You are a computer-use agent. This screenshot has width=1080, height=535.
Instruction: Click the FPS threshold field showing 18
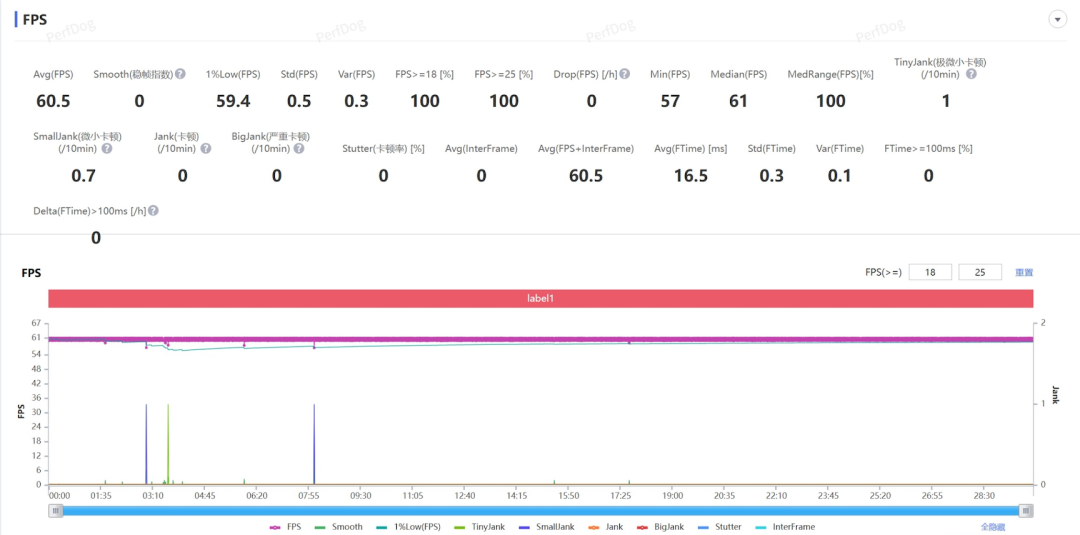click(930, 272)
